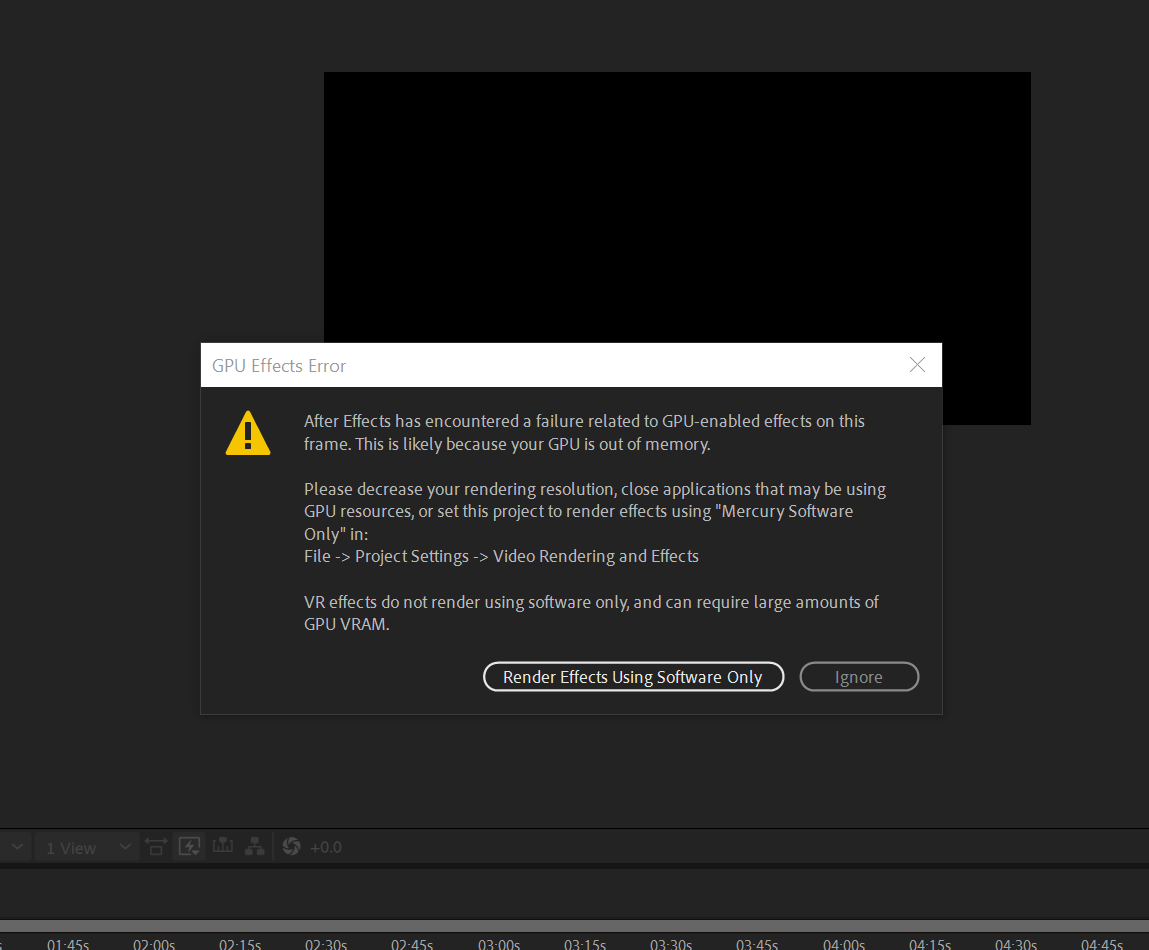Click the 01:45s mark on the timeline
This screenshot has width=1149, height=950.
(x=67, y=944)
